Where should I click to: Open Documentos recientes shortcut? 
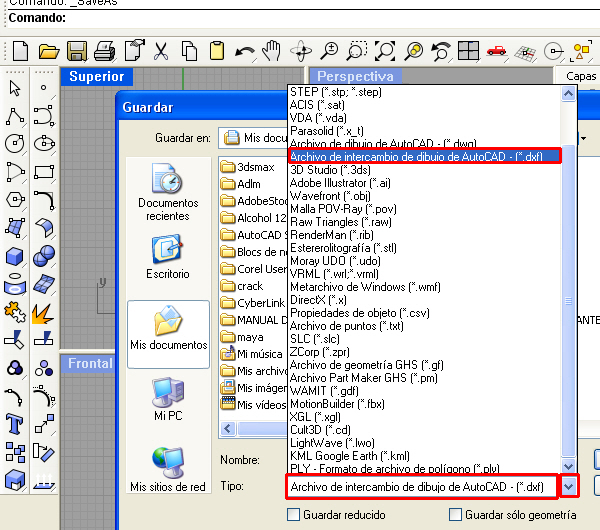pos(168,192)
